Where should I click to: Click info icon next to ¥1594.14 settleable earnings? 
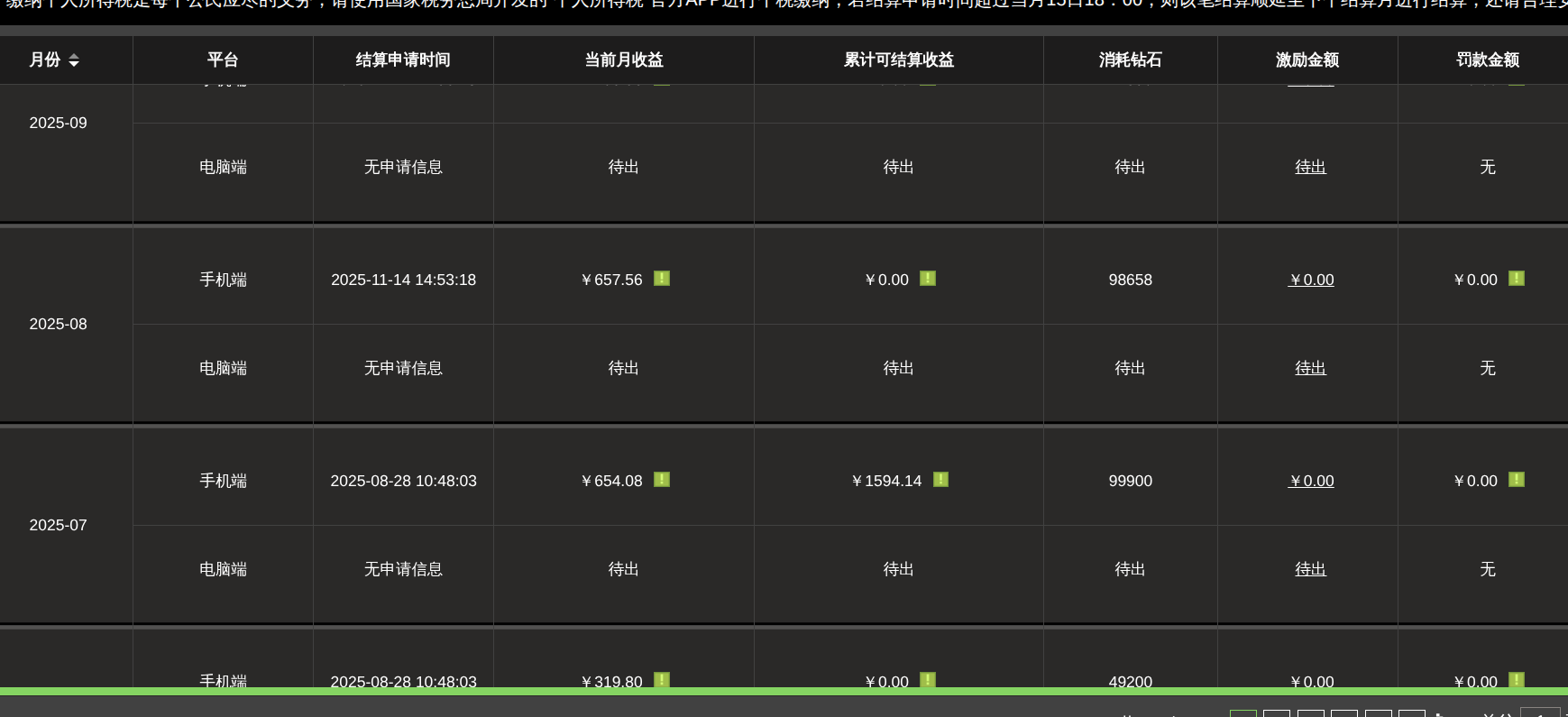click(x=940, y=480)
